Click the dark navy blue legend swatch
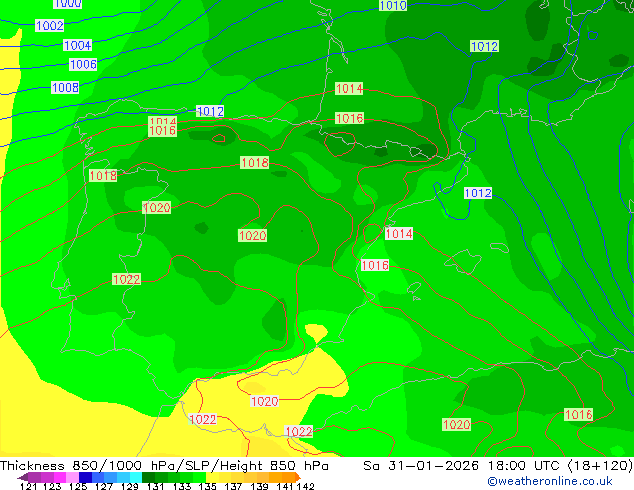The width and height of the screenshot is (634, 490). tap(85, 477)
